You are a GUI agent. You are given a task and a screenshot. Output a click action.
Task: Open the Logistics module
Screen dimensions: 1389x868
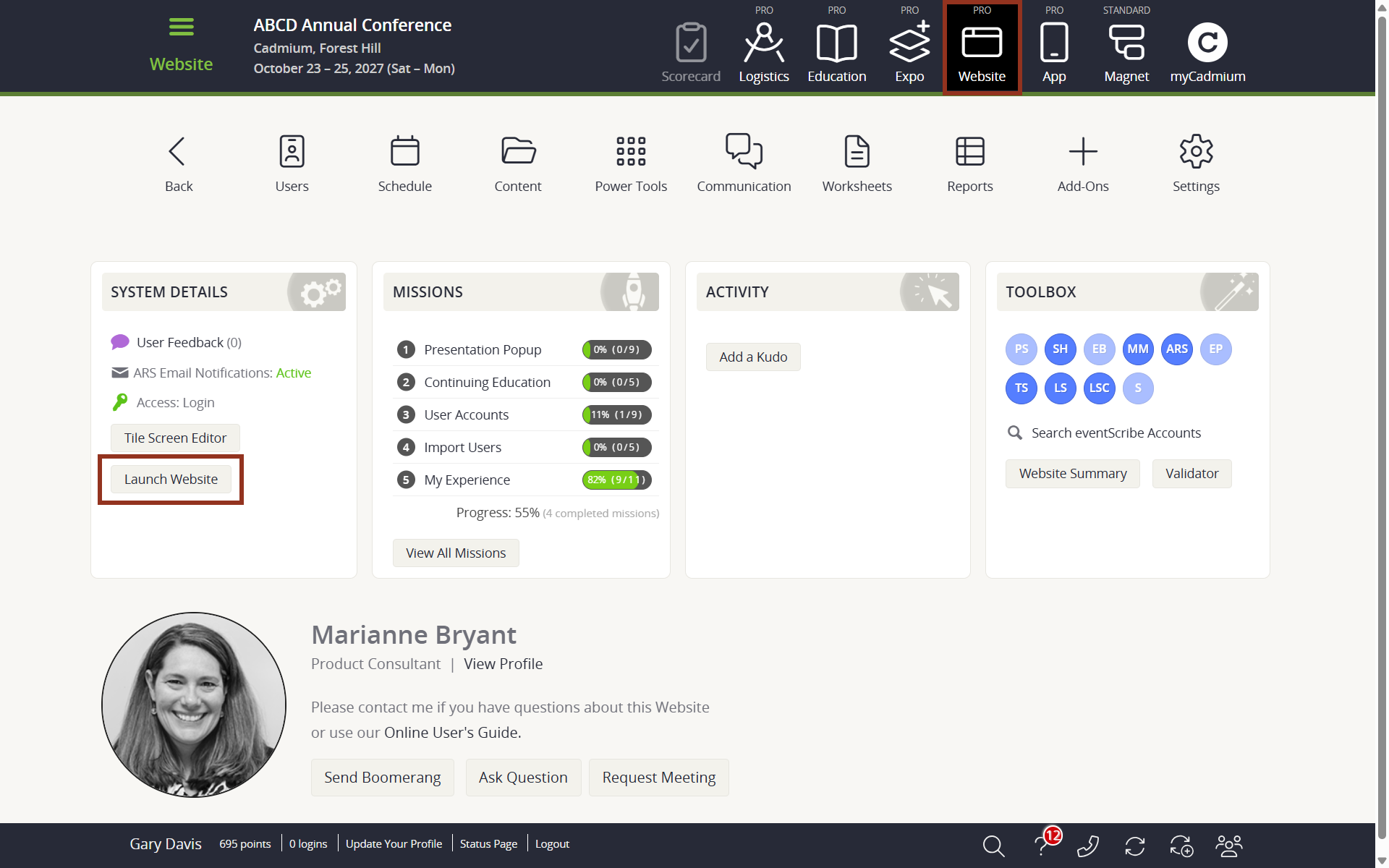(764, 47)
